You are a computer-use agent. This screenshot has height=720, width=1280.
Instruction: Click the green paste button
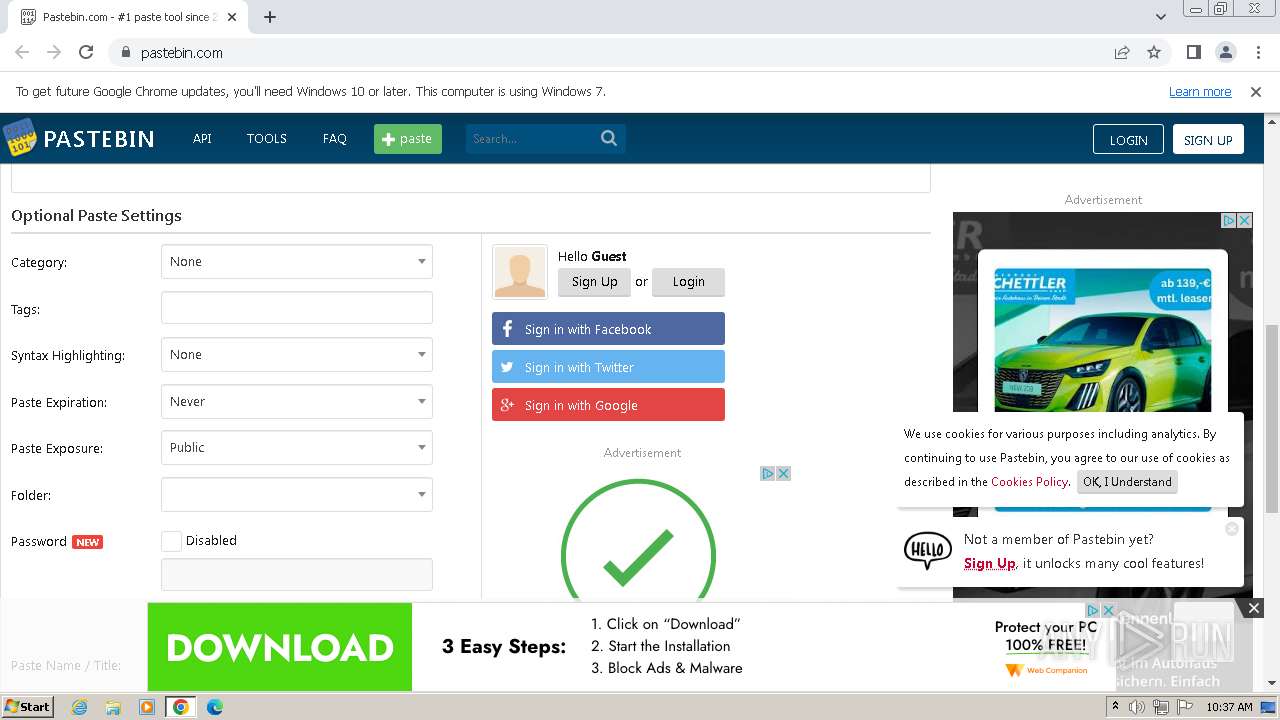(x=408, y=139)
